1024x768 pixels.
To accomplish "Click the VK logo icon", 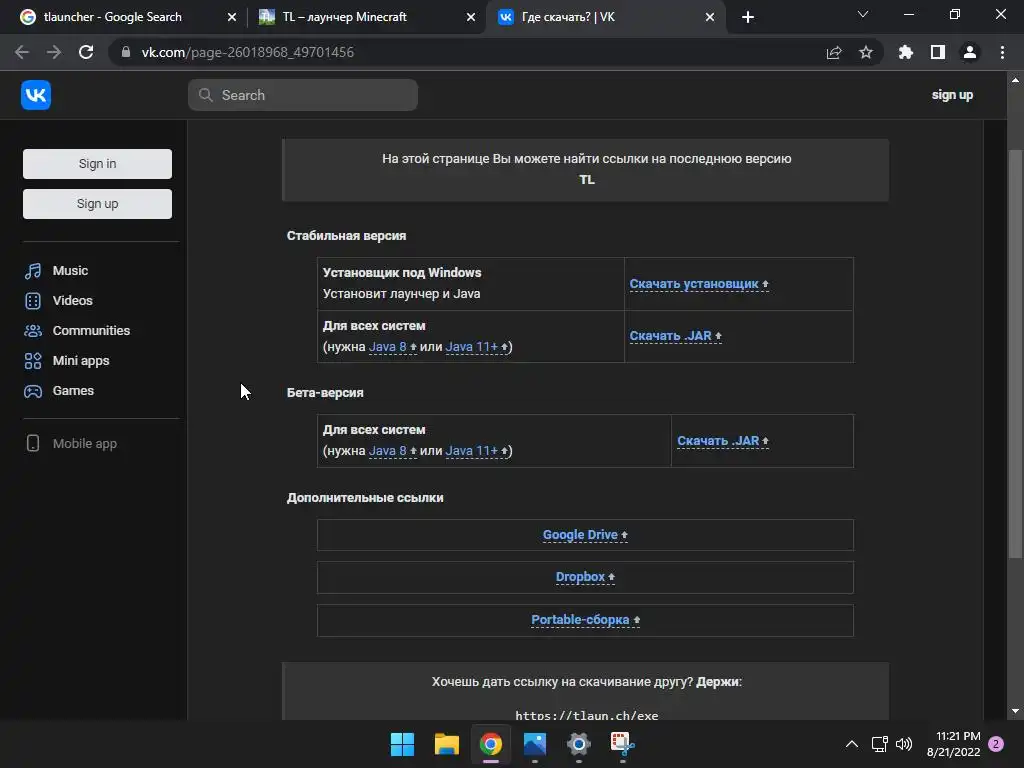I will 36,95.
